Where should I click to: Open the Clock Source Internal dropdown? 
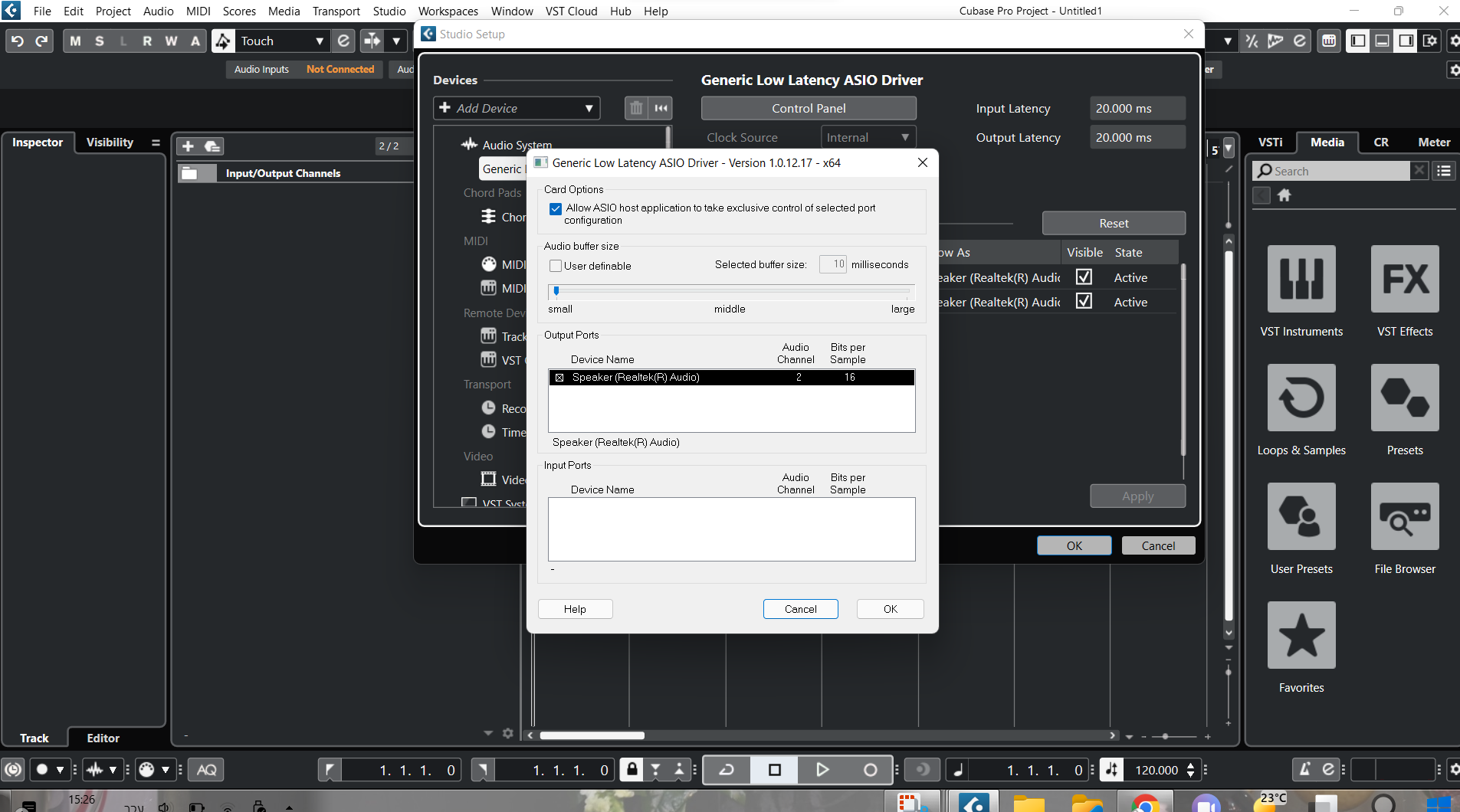[x=868, y=138]
